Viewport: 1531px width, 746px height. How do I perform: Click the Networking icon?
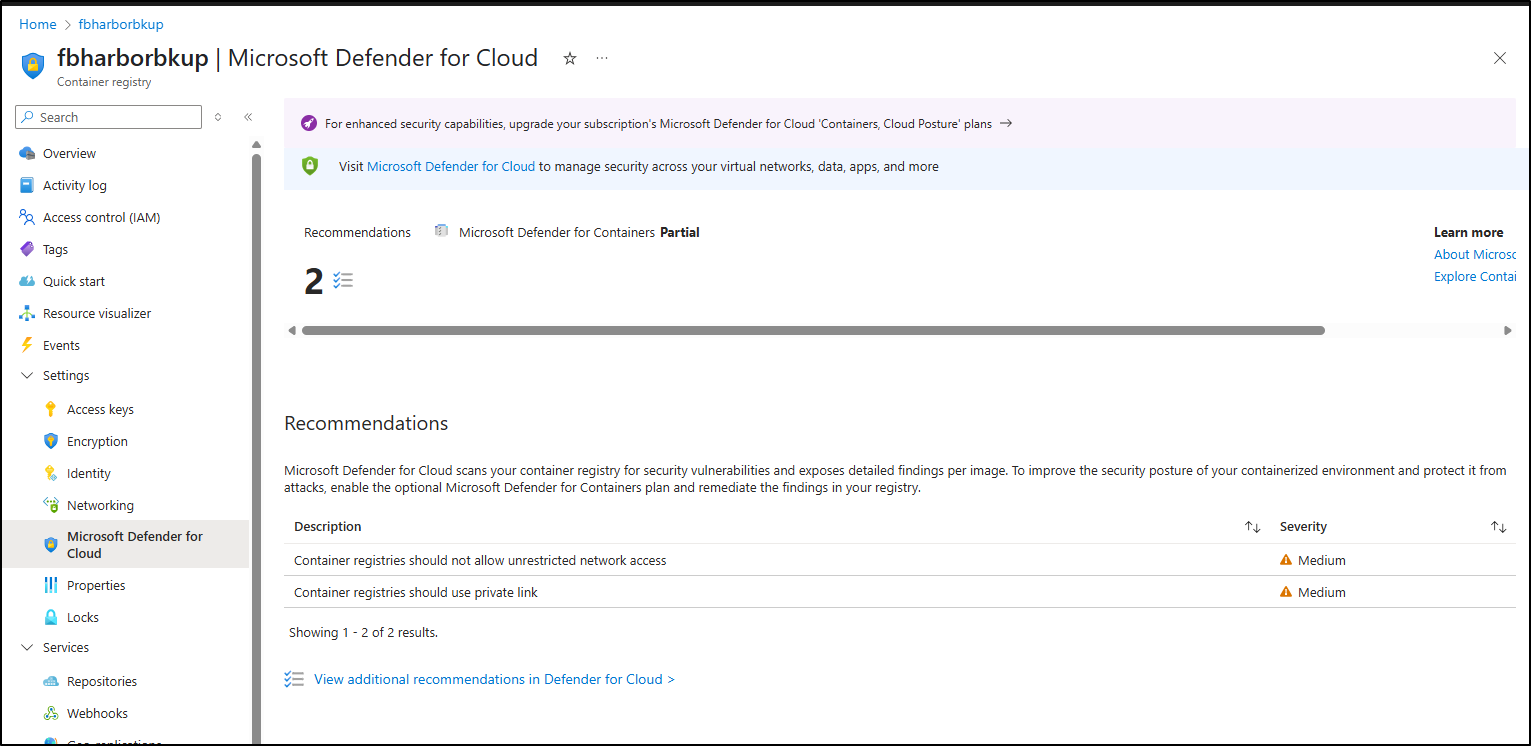tap(51, 505)
